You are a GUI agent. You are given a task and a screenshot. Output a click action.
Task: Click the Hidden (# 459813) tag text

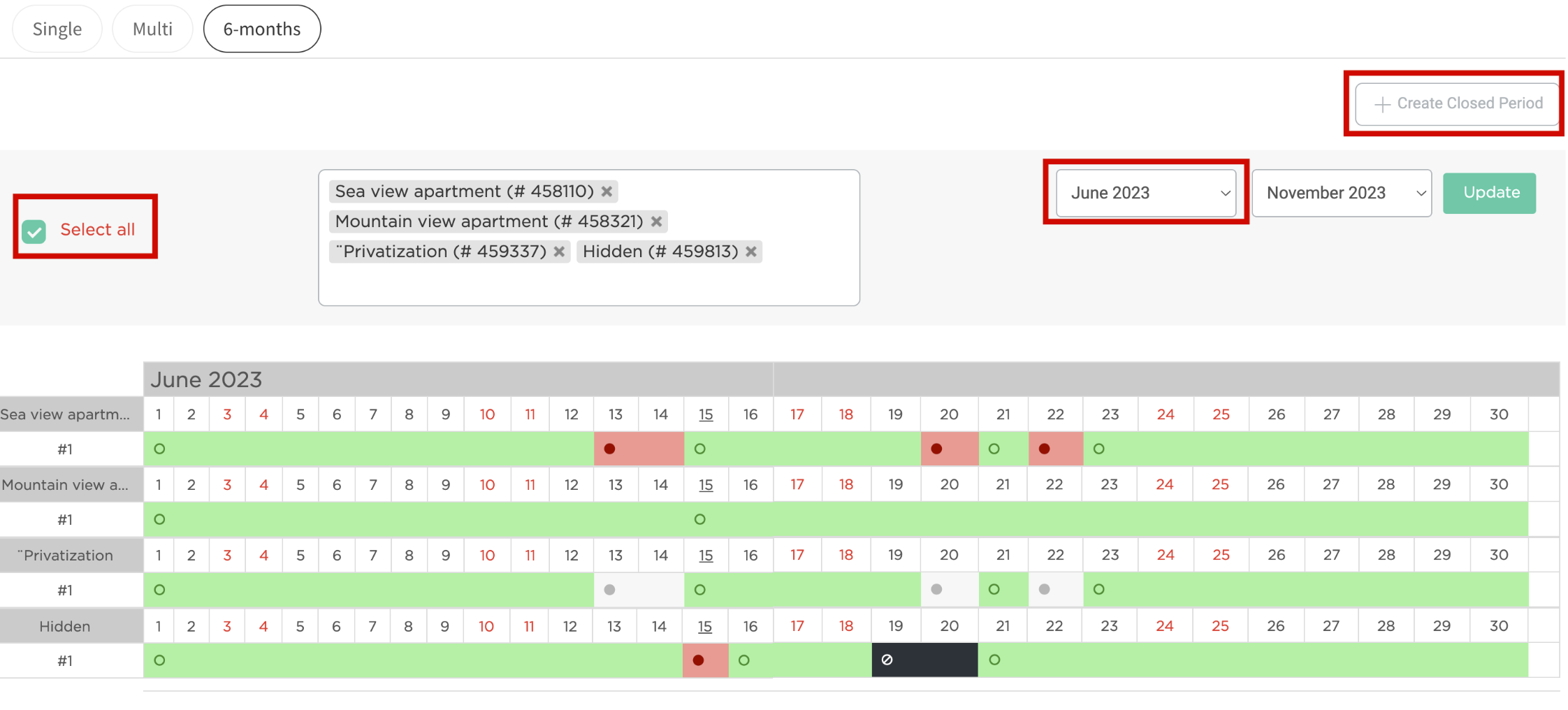(660, 252)
